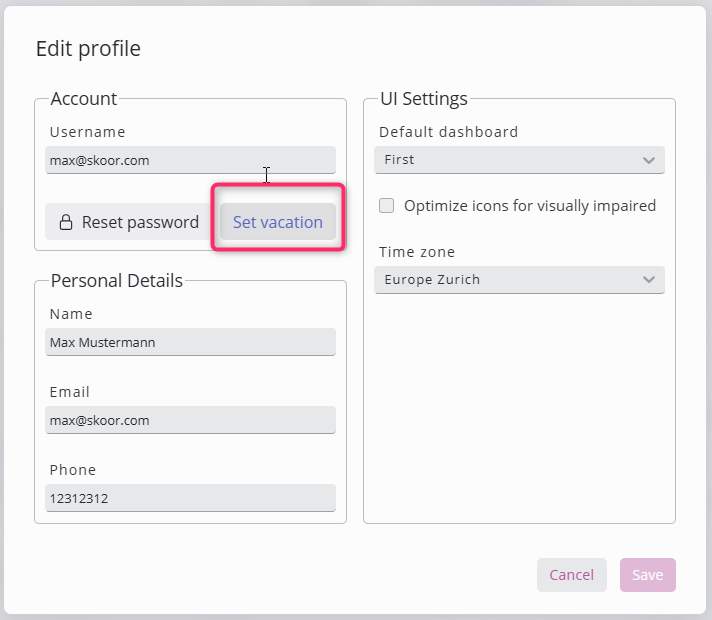Click the Personal Details section heading
Image resolution: width=712 pixels, height=620 pixels.
116,281
